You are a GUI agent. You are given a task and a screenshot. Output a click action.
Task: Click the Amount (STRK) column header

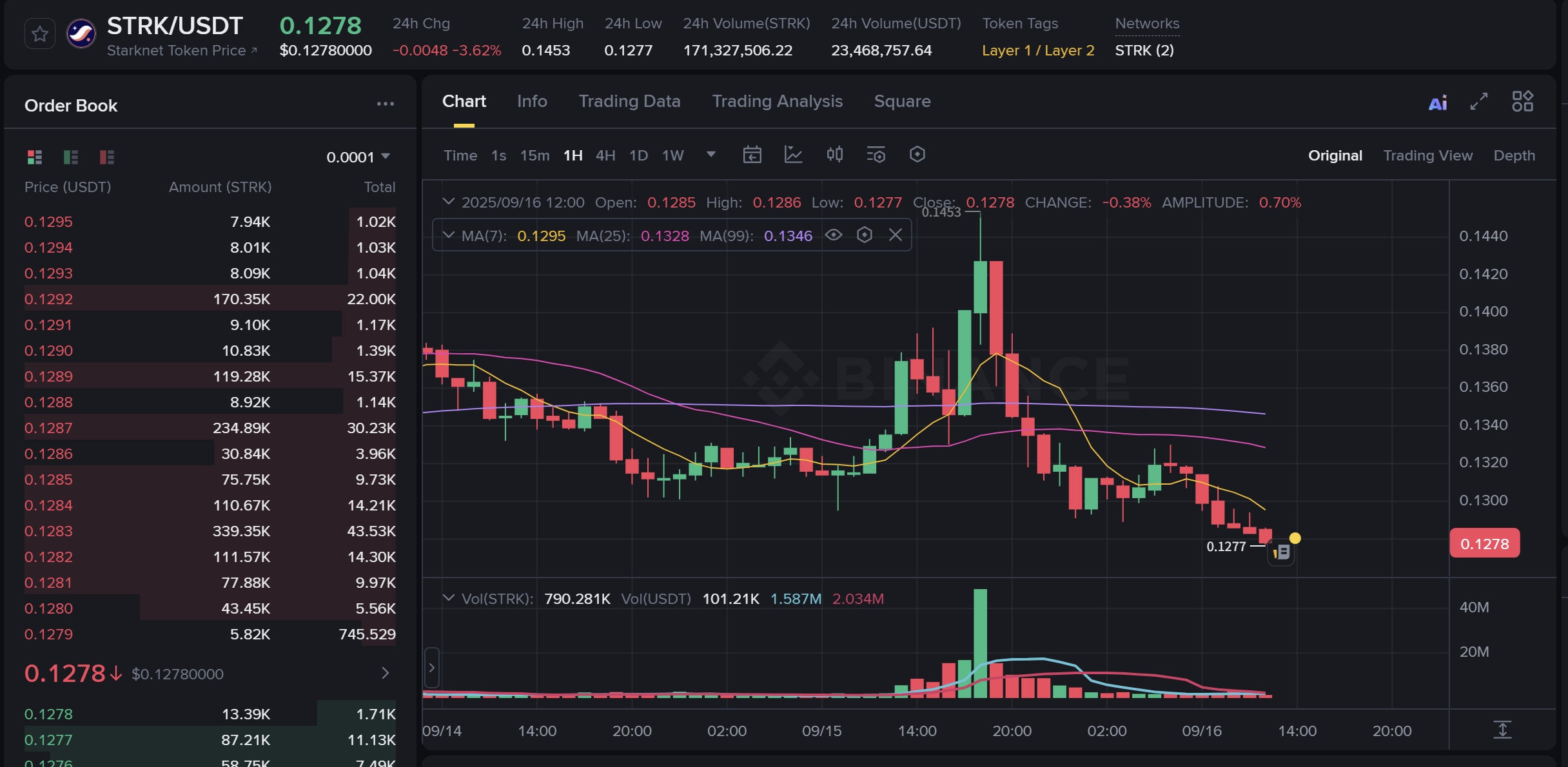220,187
